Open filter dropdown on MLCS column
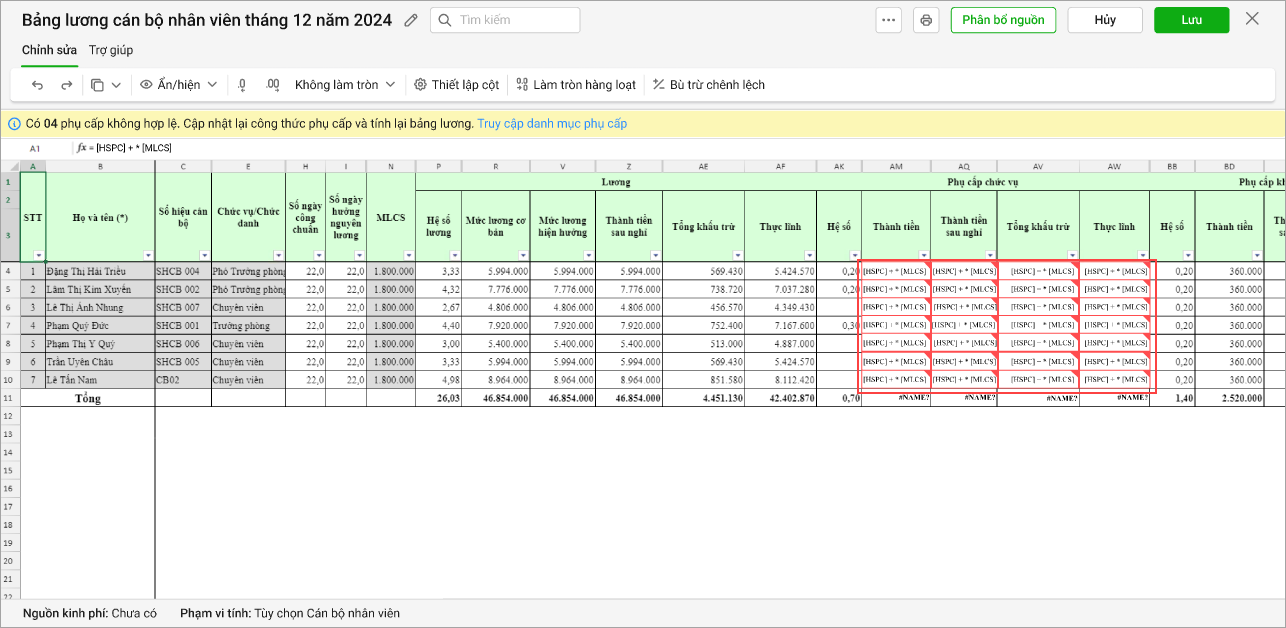The image size is (1286, 628). coord(409,256)
